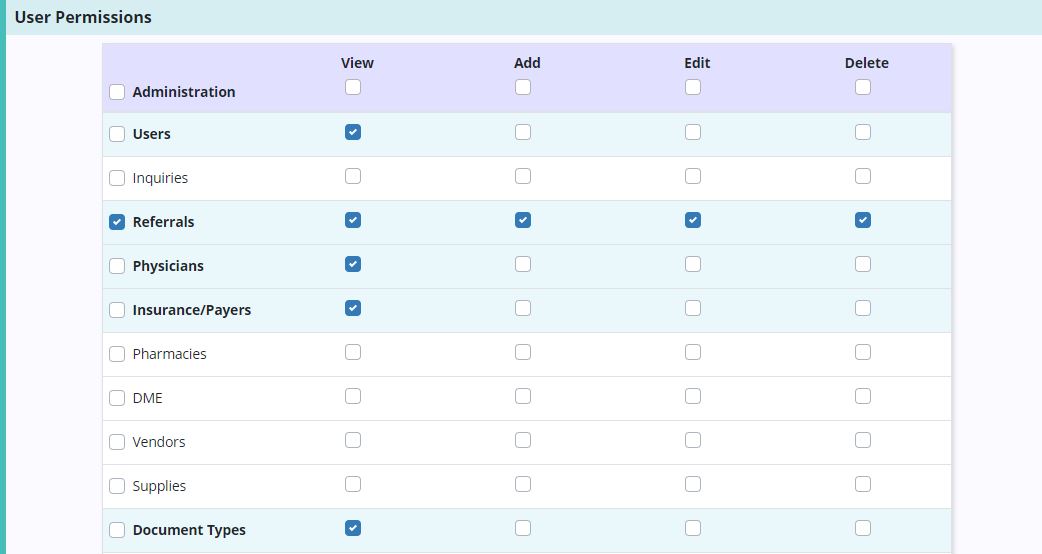Uncheck View permission for Insurance/Payers
This screenshot has height=554, width=1042.
[x=353, y=308]
